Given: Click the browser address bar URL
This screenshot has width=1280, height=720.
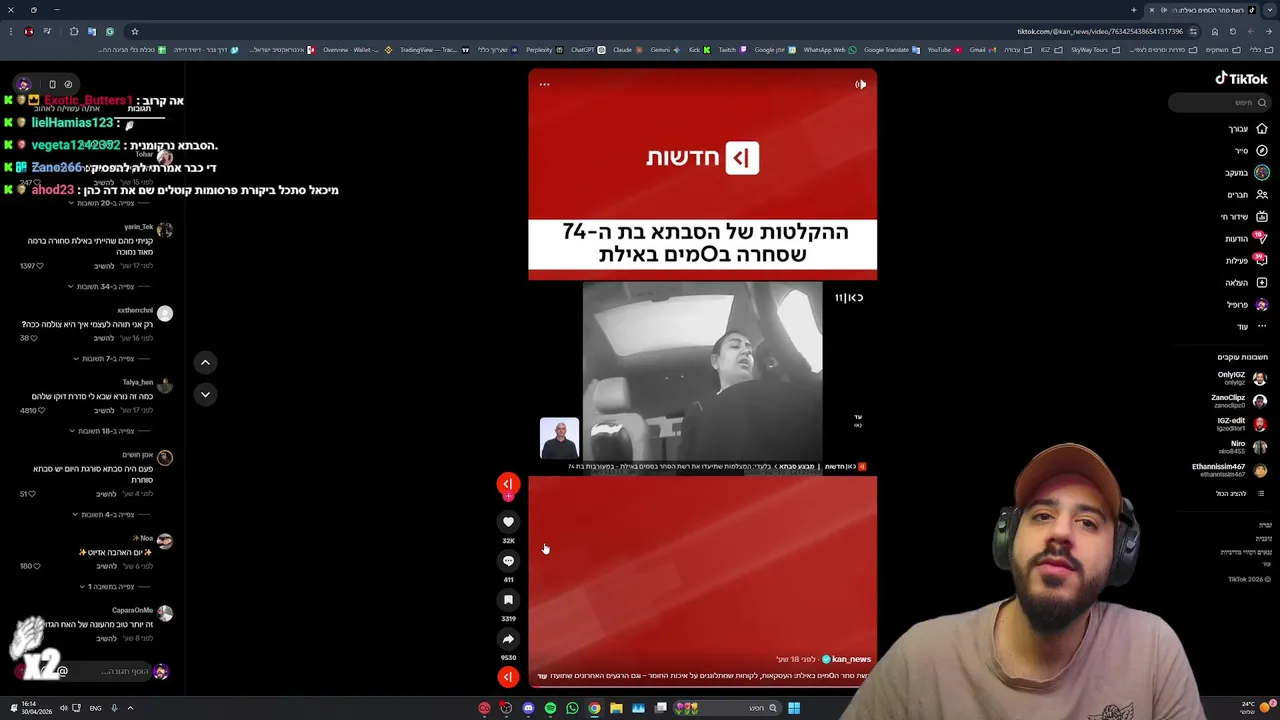Looking at the screenshot, I should [1100, 32].
